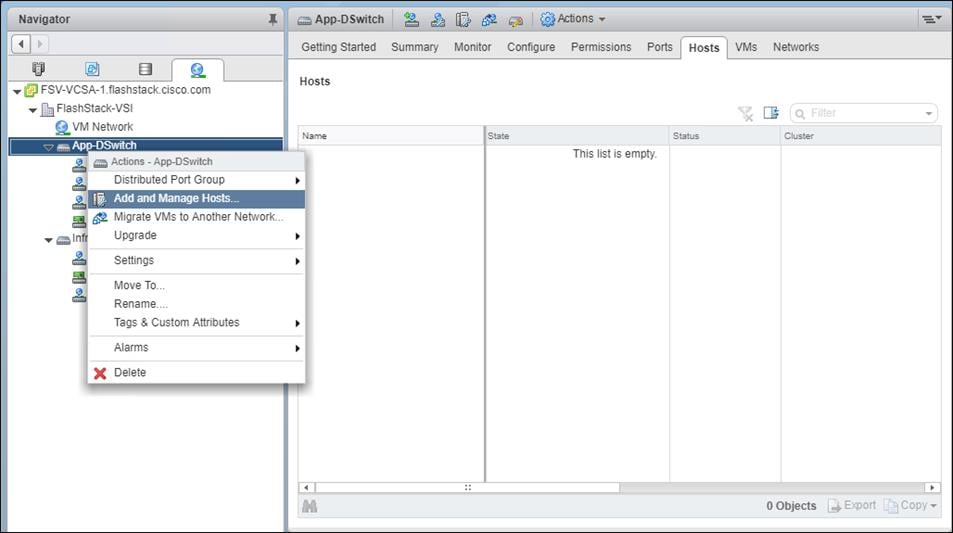Switch to the Summary tab
This screenshot has height=533, width=953.
[x=415, y=47]
